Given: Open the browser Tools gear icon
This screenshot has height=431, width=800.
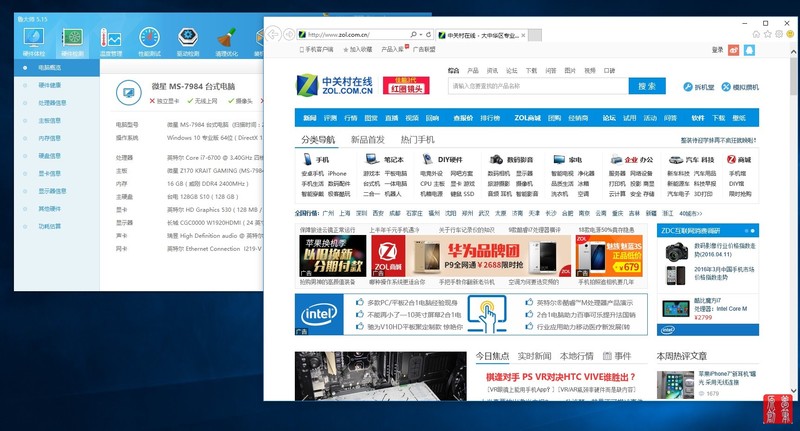Looking at the screenshot, I should coord(779,34).
